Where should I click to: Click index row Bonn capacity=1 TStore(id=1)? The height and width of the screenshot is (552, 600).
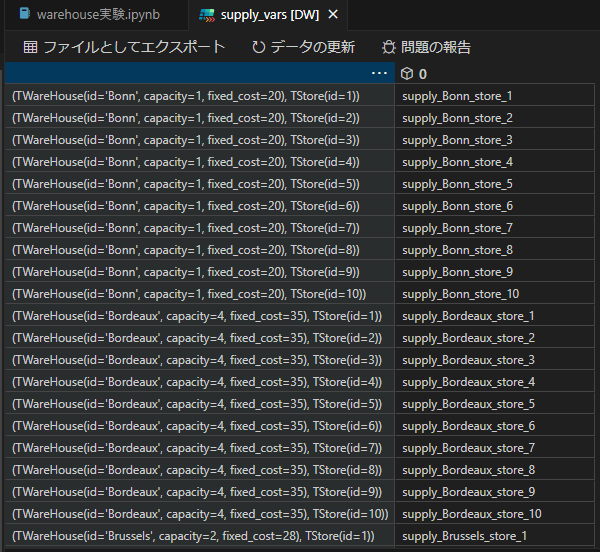[x=200, y=96]
